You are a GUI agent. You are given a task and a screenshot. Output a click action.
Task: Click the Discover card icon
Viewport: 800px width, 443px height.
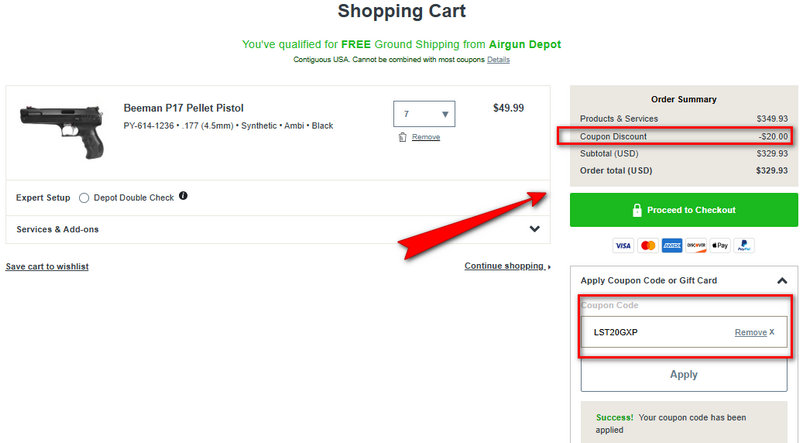pyautogui.click(x=696, y=245)
